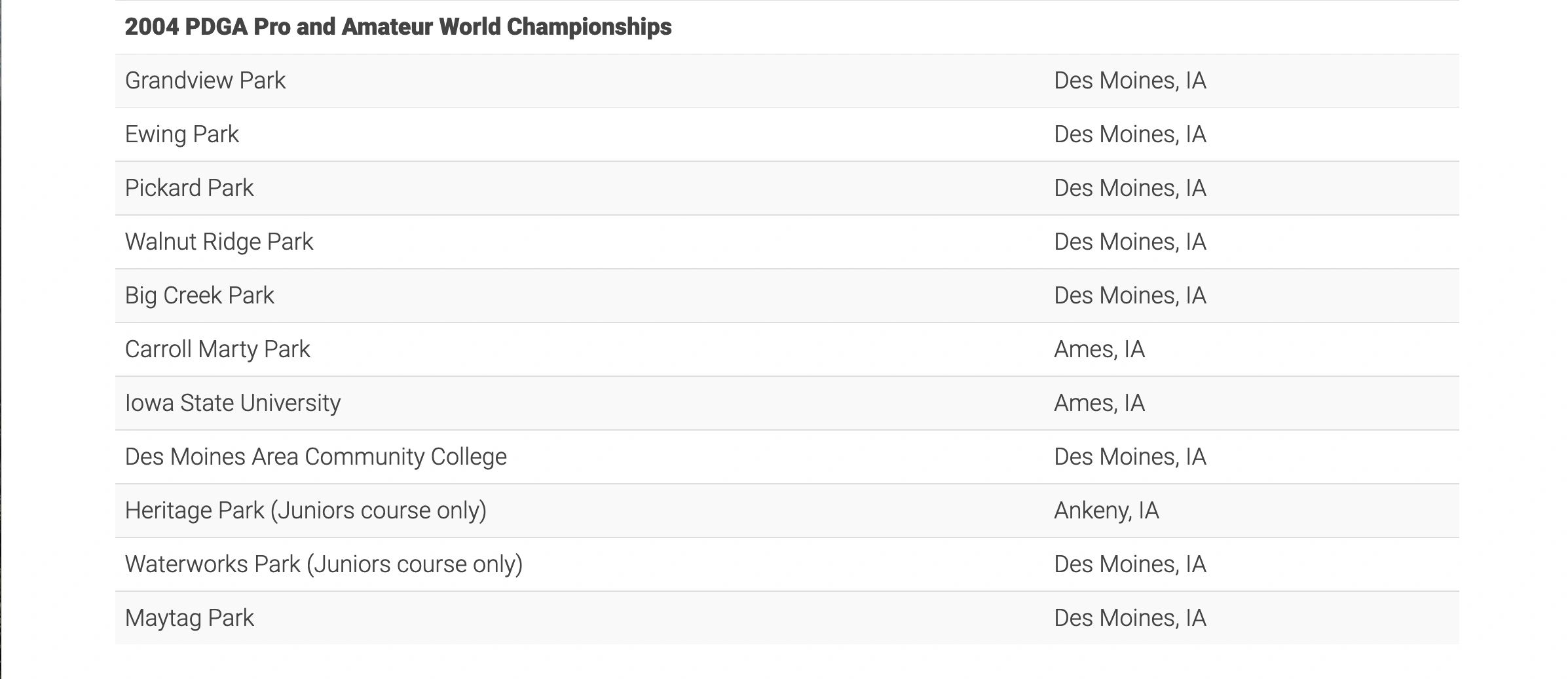Select the Maytag Park course name
The height and width of the screenshot is (679, 1568).
[x=189, y=618]
